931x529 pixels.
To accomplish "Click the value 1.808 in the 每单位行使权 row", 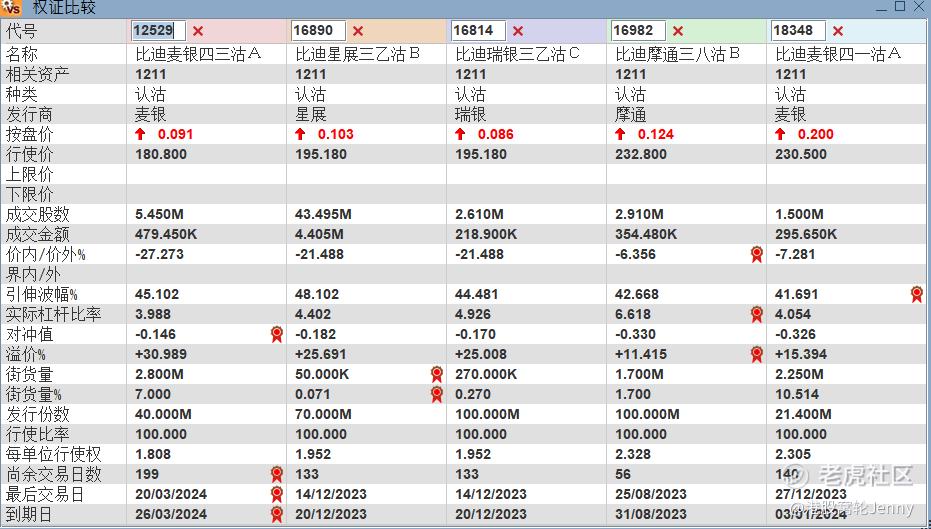I will [153, 454].
